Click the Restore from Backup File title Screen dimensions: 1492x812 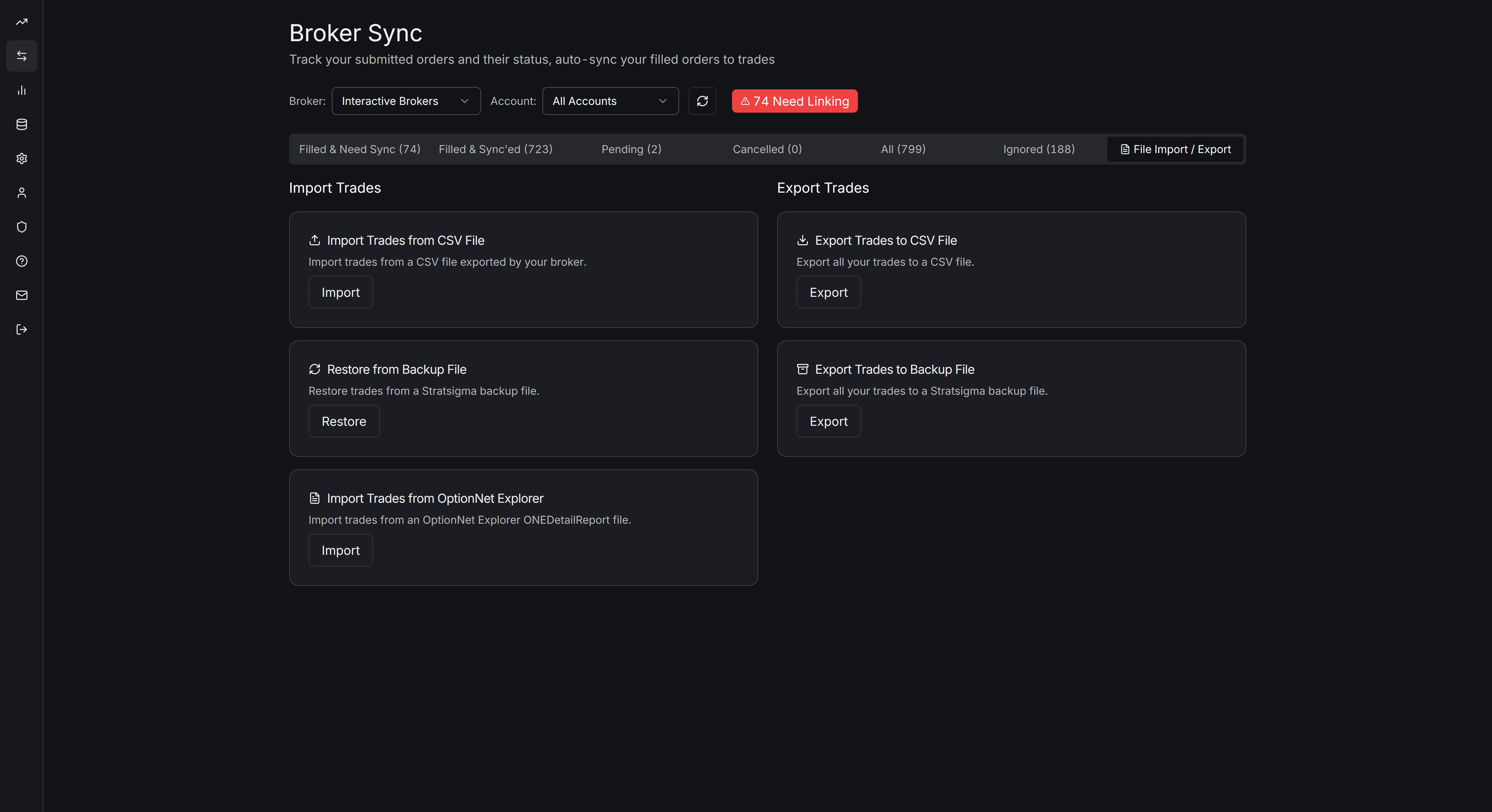point(397,370)
